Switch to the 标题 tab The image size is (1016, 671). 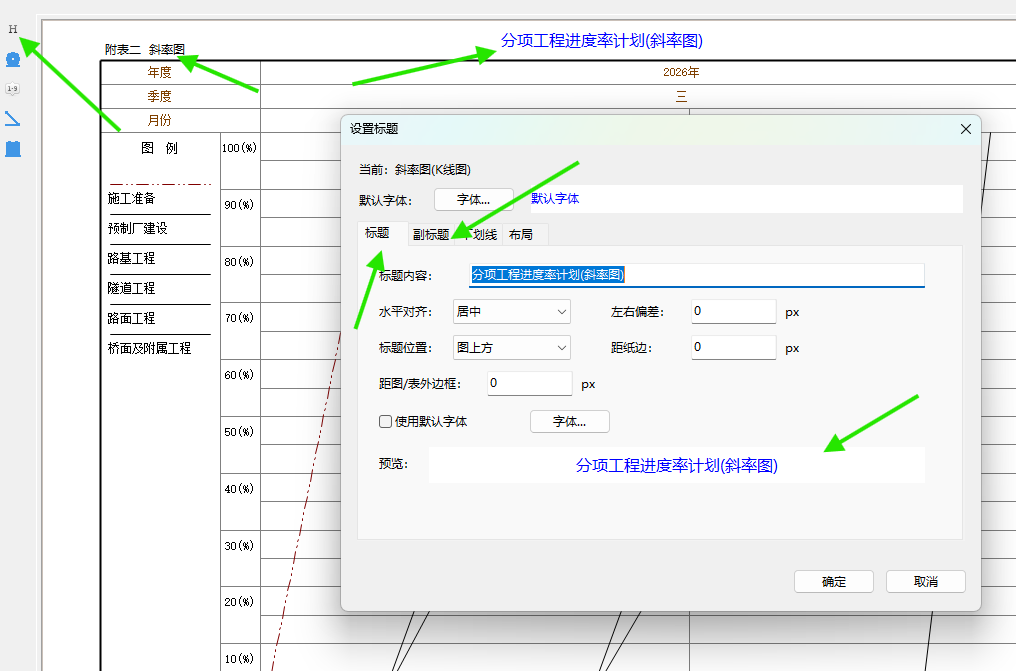pyautogui.click(x=377, y=233)
